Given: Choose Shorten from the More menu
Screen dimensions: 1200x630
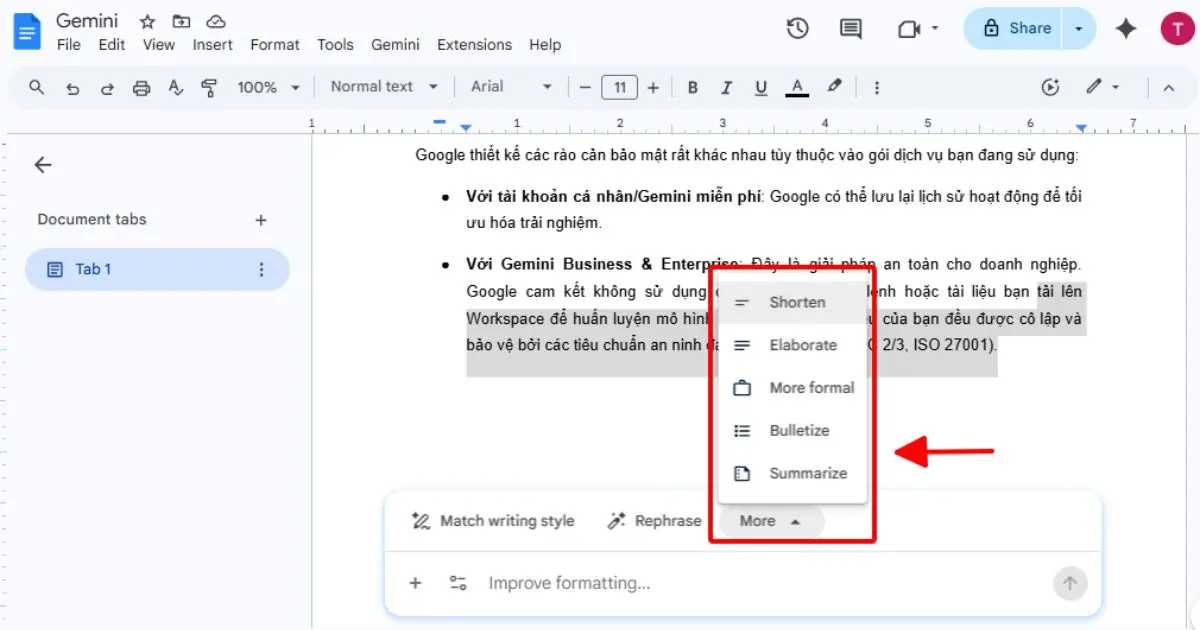Looking at the screenshot, I should point(793,302).
